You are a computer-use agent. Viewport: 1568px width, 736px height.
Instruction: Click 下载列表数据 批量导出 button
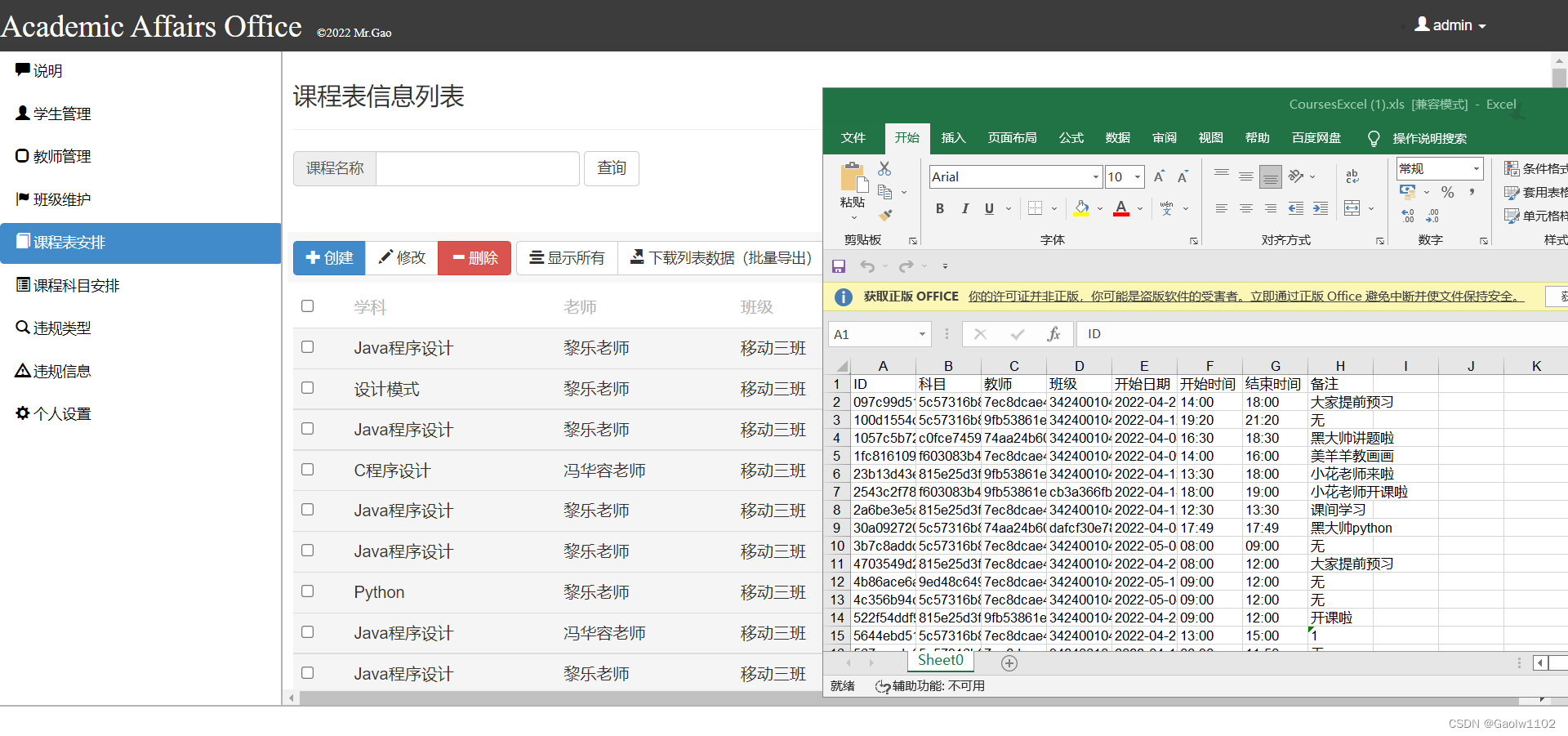720,258
